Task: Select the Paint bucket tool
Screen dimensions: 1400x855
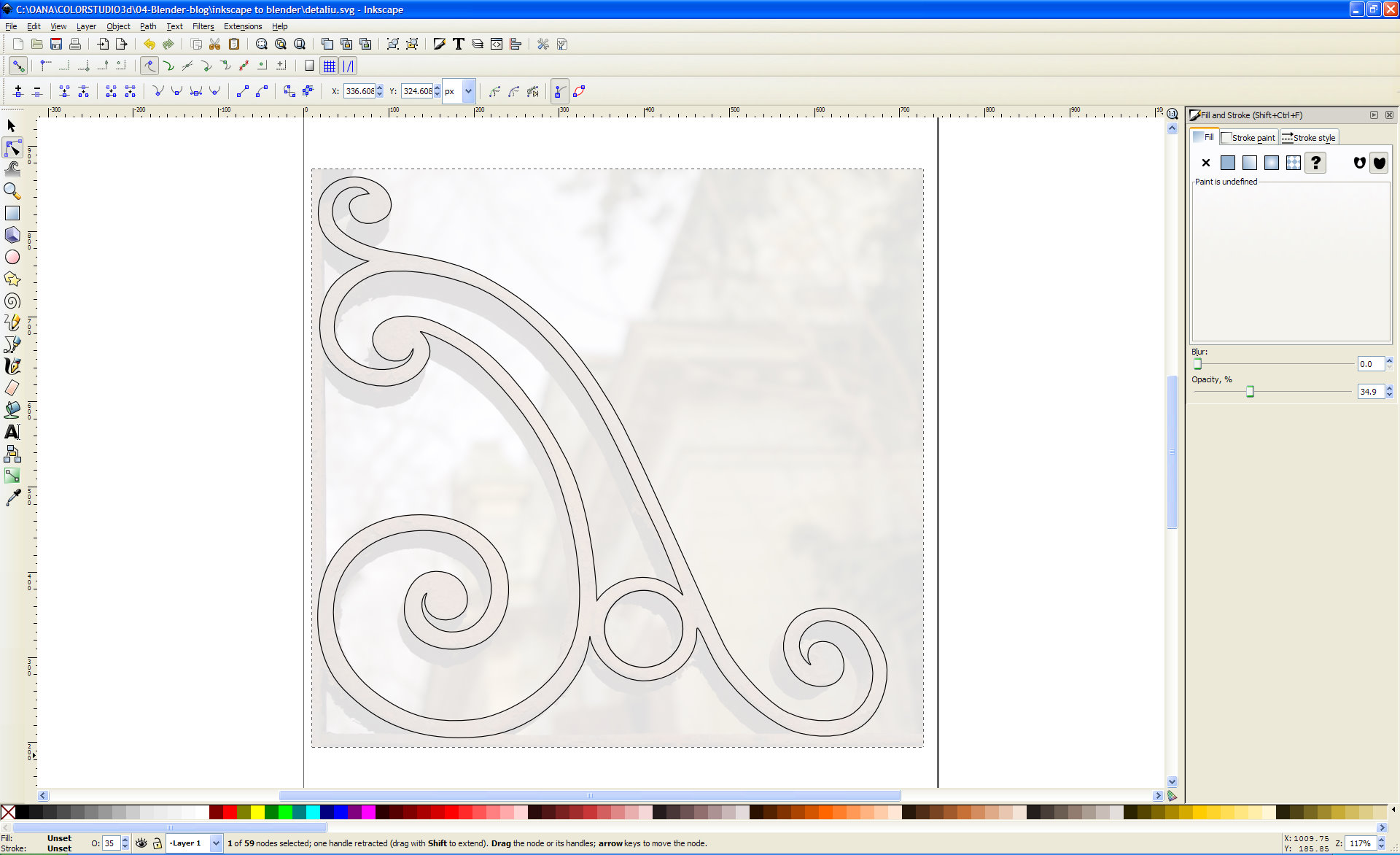Action: 12,410
